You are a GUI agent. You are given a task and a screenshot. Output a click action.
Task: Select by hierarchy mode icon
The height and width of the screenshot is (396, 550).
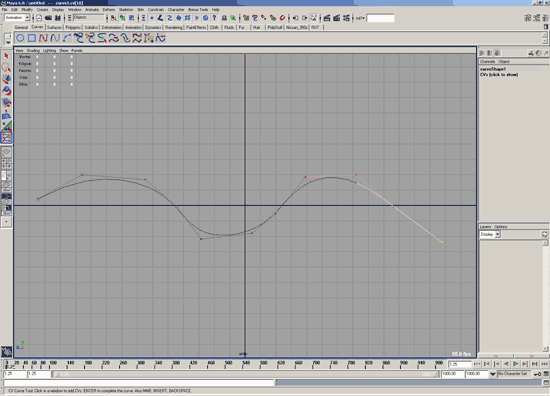(114, 18)
